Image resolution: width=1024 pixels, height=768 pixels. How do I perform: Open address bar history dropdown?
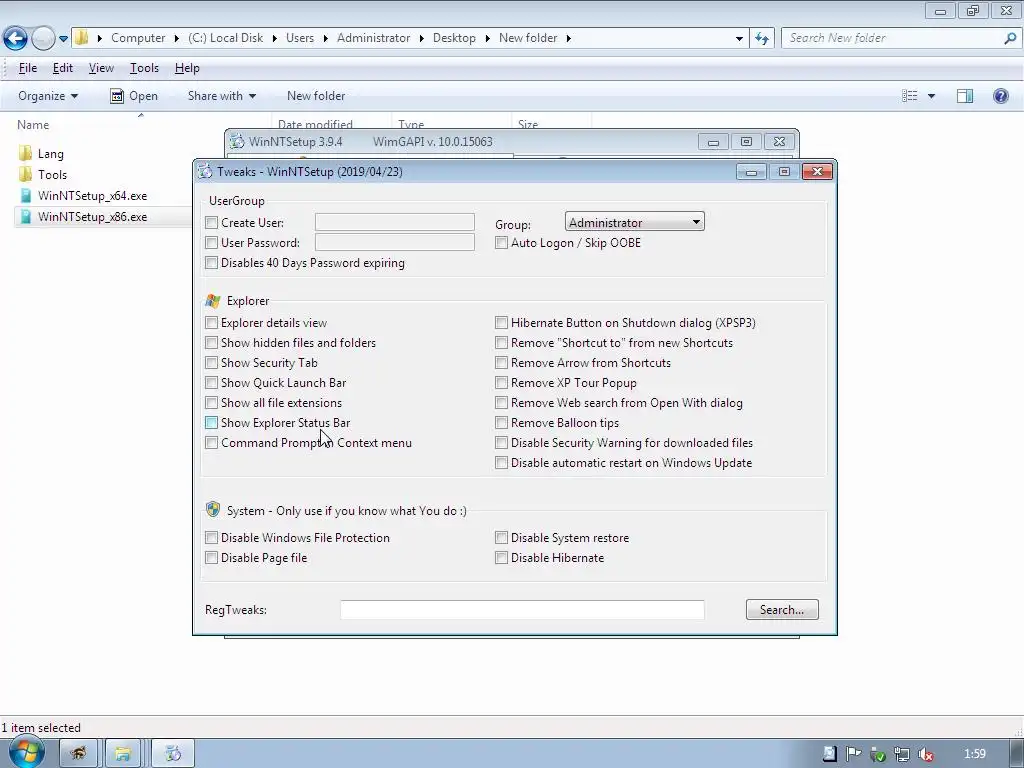739,39
